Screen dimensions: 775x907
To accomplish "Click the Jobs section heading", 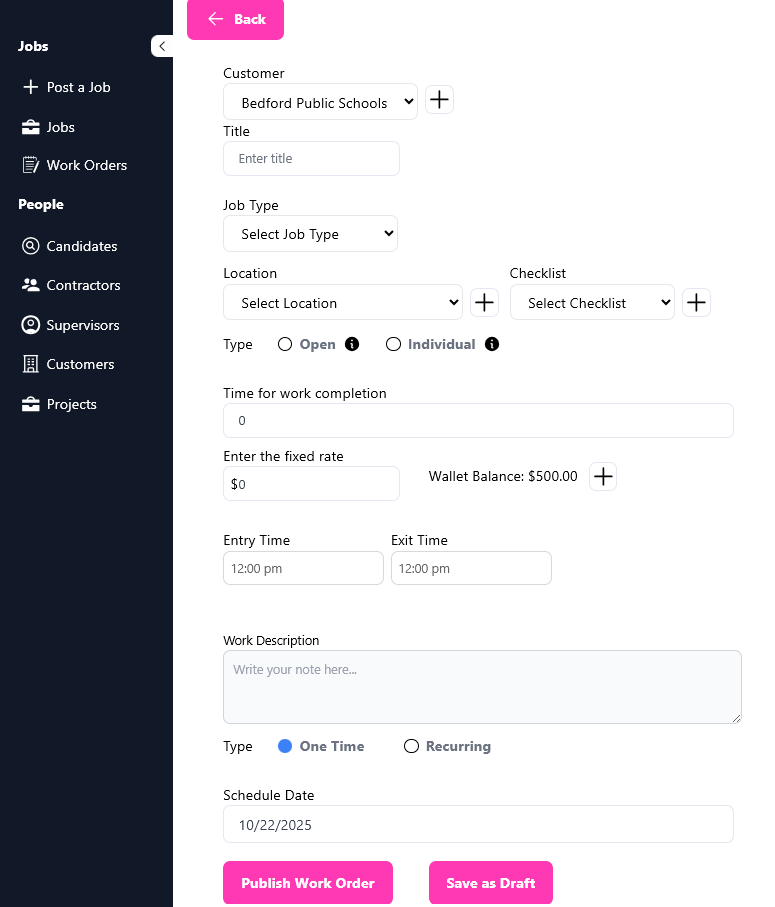I will point(33,46).
